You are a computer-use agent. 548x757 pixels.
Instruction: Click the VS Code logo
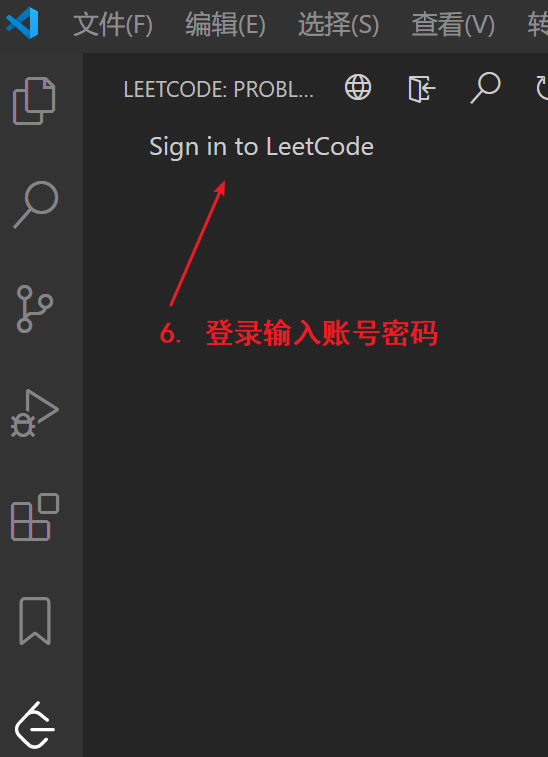(22, 23)
